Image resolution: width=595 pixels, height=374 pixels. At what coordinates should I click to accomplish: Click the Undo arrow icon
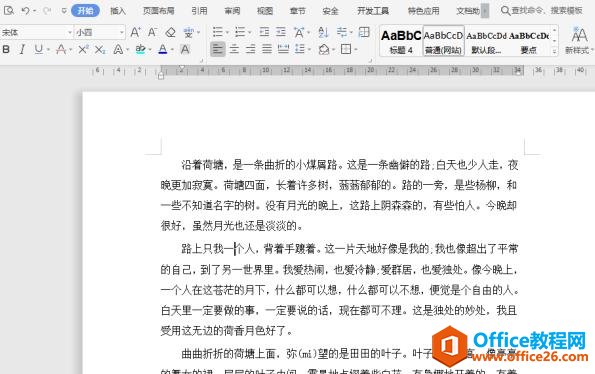(x=26, y=11)
